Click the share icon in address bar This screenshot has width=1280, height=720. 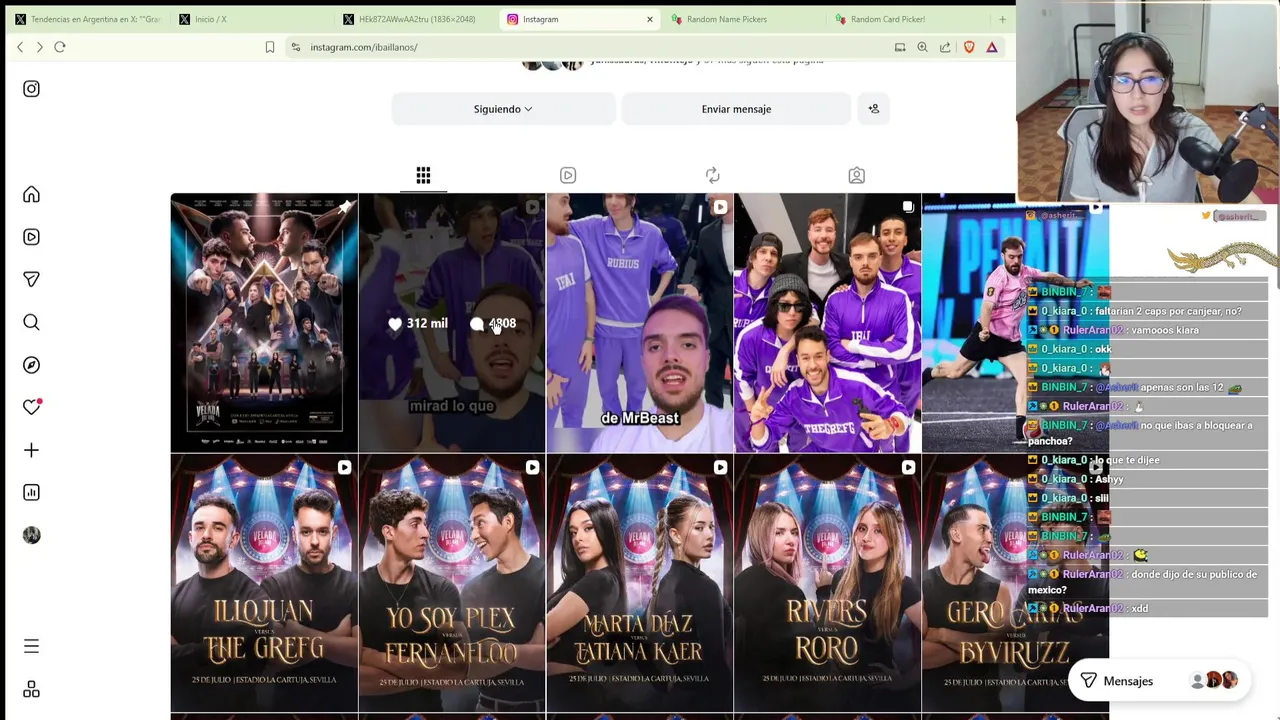pyautogui.click(x=945, y=47)
